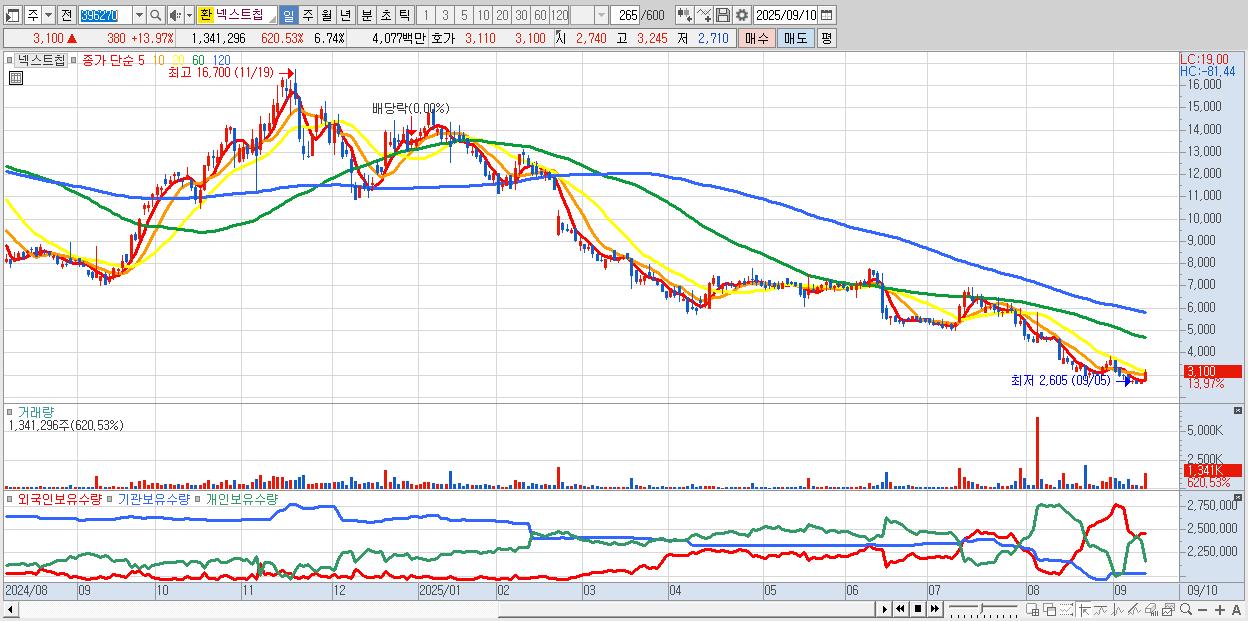Stop chart replay with the square button
This screenshot has height=621, width=1248.
click(918, 609)
